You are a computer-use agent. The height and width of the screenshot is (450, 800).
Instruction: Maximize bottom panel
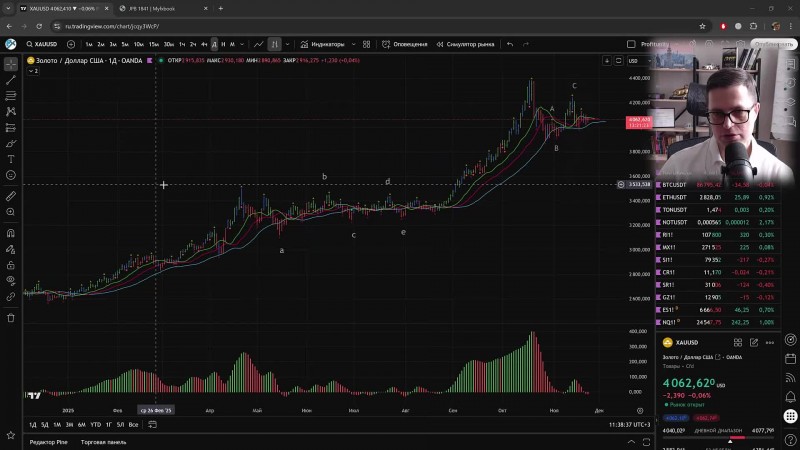click(646, 442)
